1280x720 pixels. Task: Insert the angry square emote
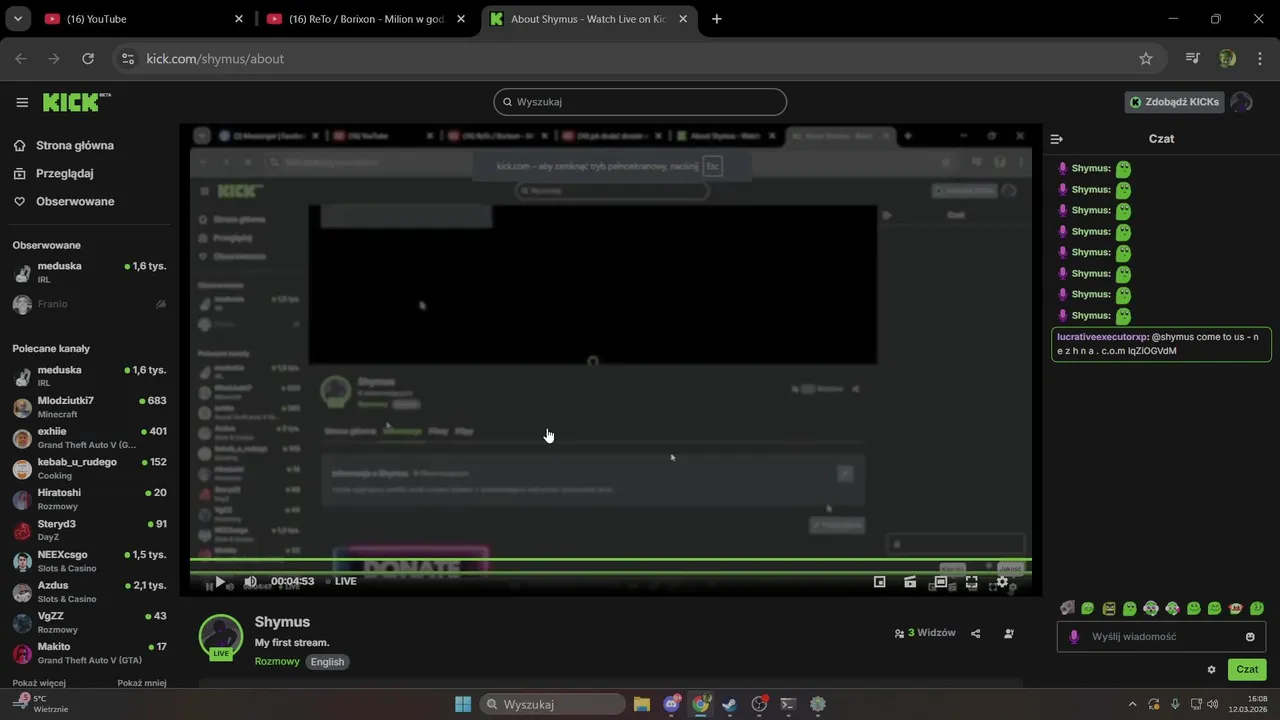pyautogui.click(x=1109, y=608)
